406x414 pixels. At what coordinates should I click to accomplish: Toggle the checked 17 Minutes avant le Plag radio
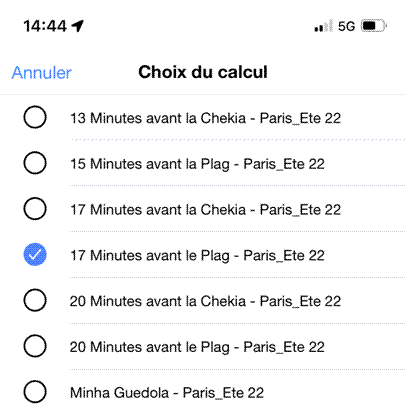tap(35, 255)
